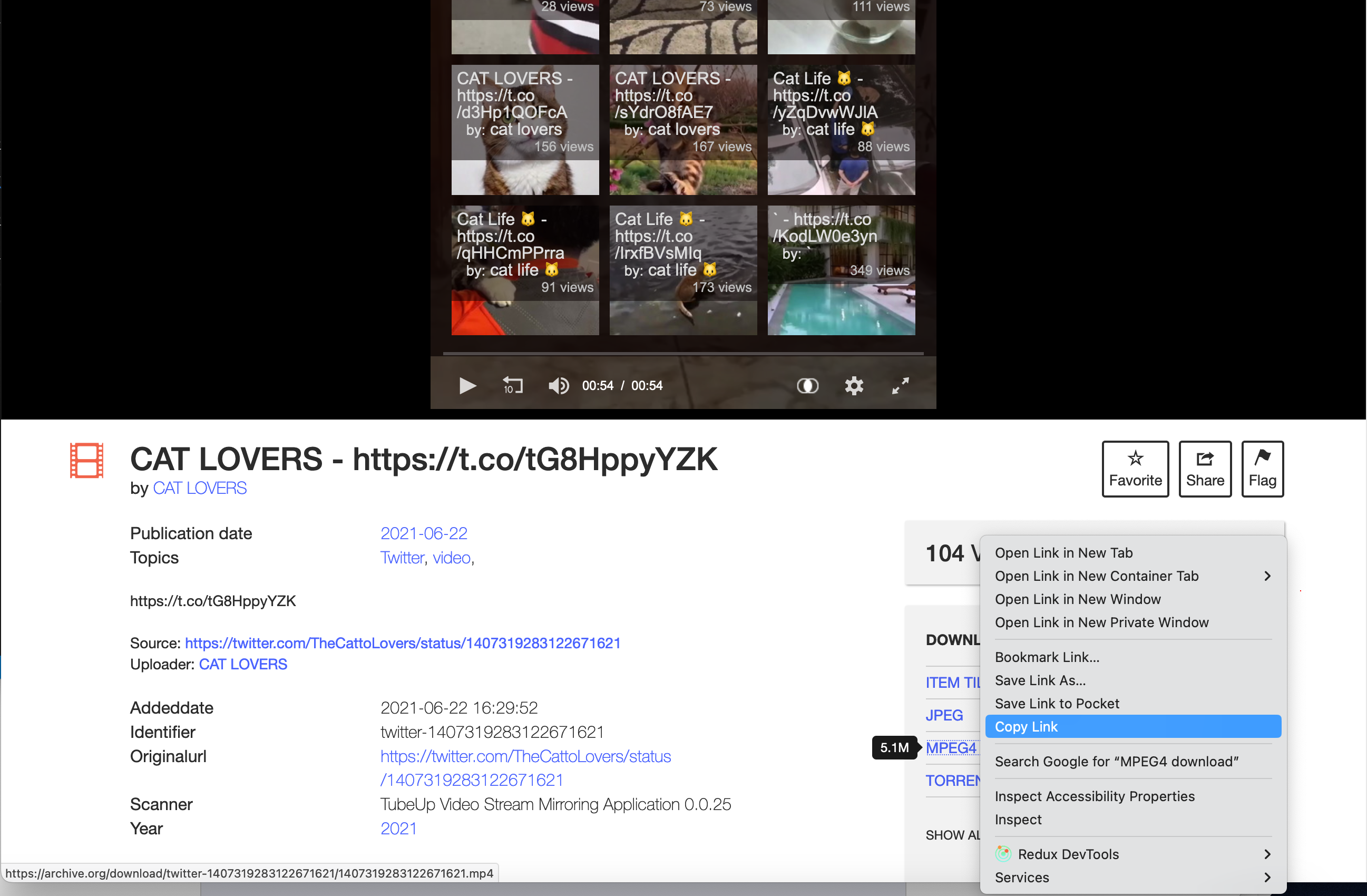Expand Open Link in New Container Tab submenu
The image size is (1367, 896).
[1132, 576]
